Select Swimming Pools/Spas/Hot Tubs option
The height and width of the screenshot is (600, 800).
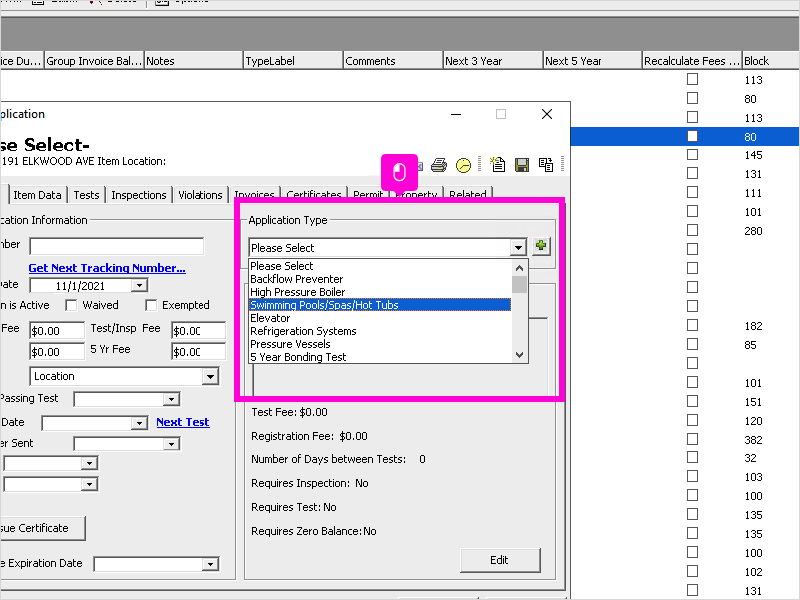380,305
